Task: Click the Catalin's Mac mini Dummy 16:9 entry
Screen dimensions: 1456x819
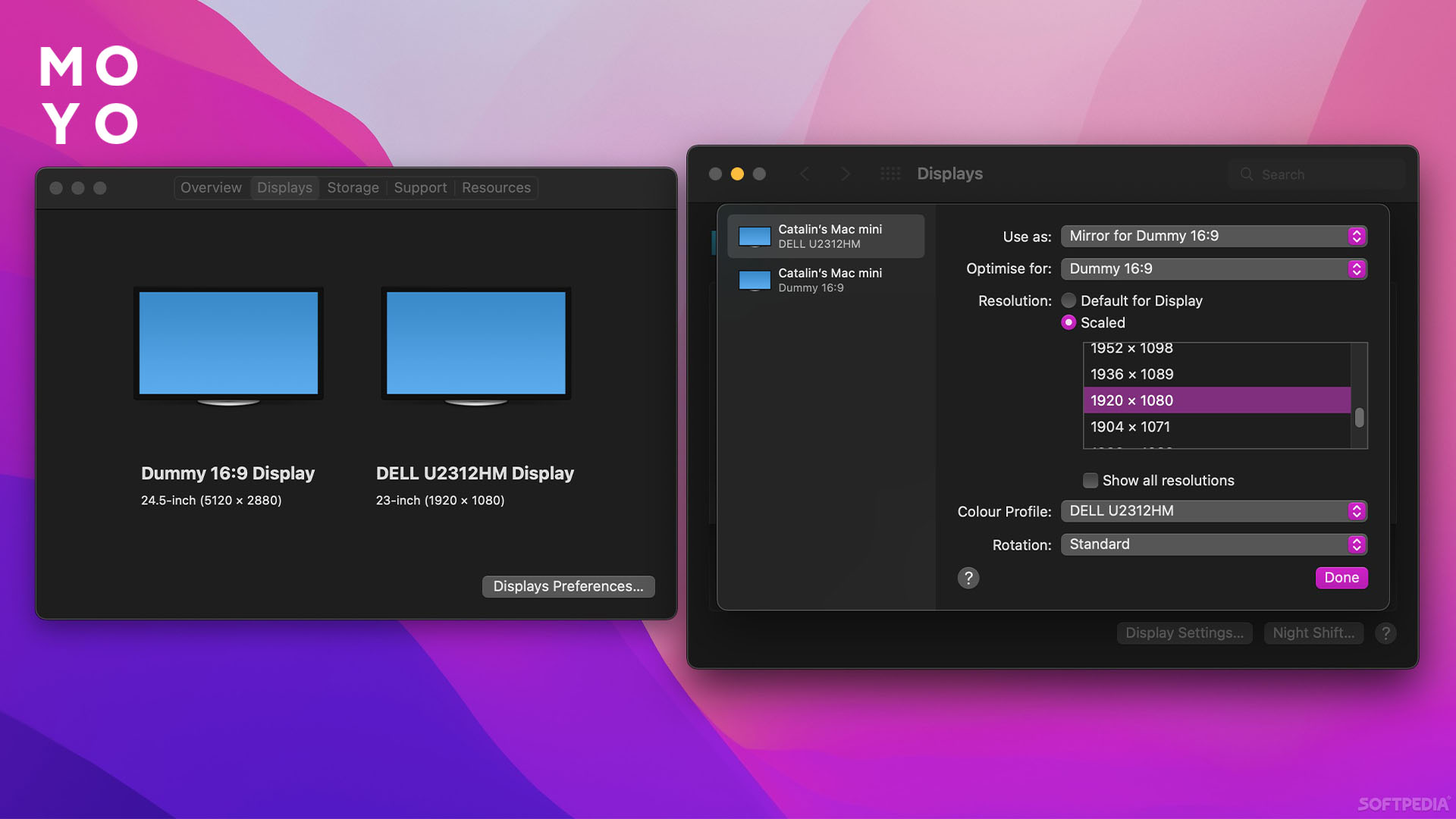Action: pyautogui.click(x=826, y=279)
